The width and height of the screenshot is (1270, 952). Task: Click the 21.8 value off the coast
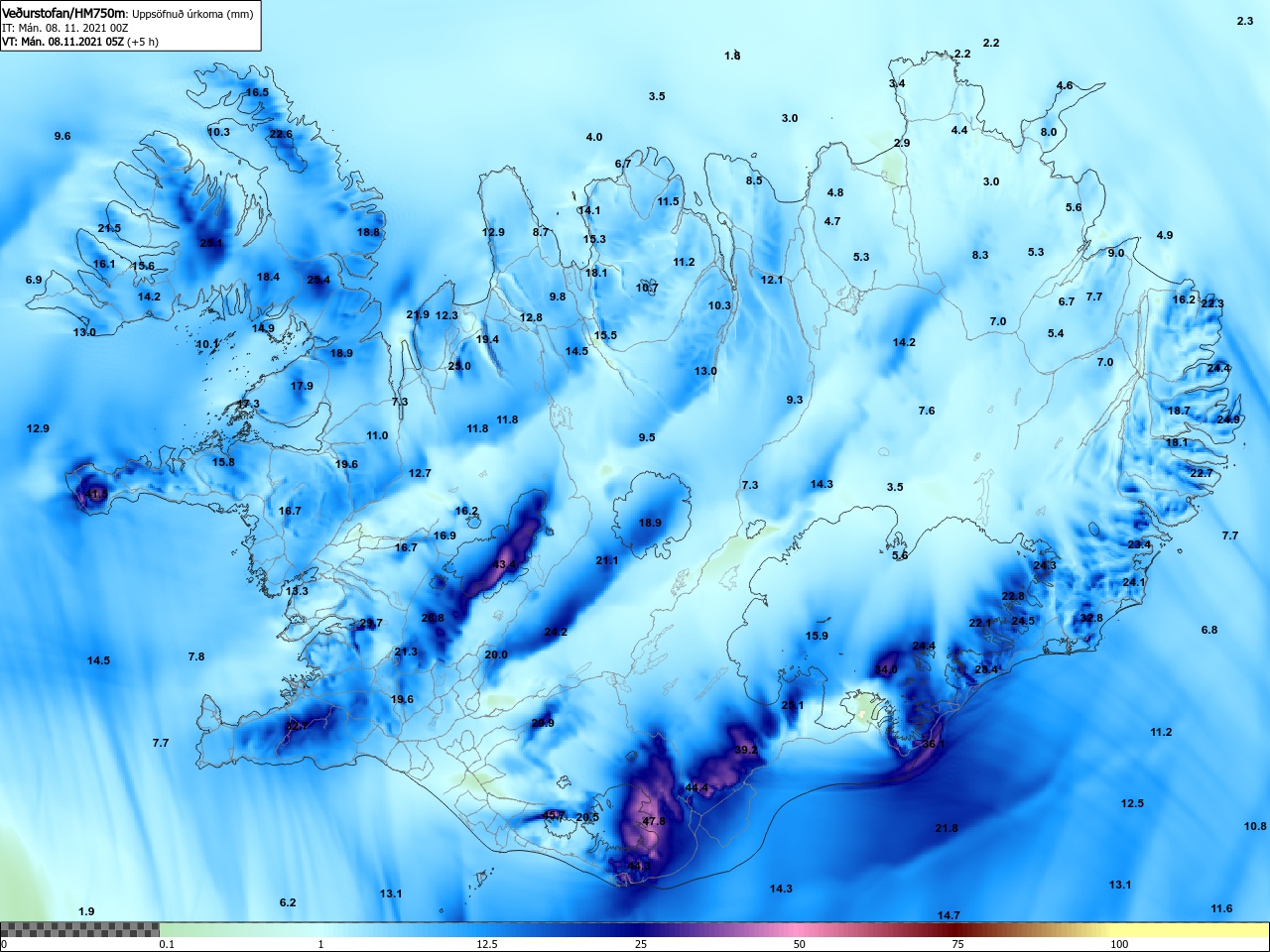tap(947, 829)
